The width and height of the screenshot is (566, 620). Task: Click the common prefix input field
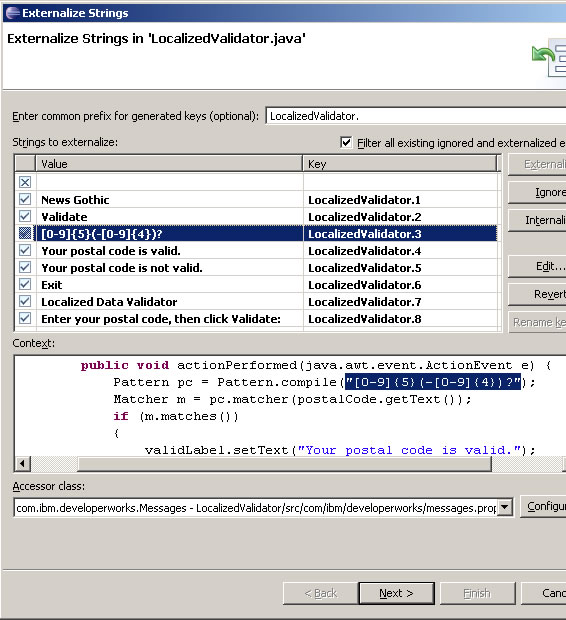416,116
